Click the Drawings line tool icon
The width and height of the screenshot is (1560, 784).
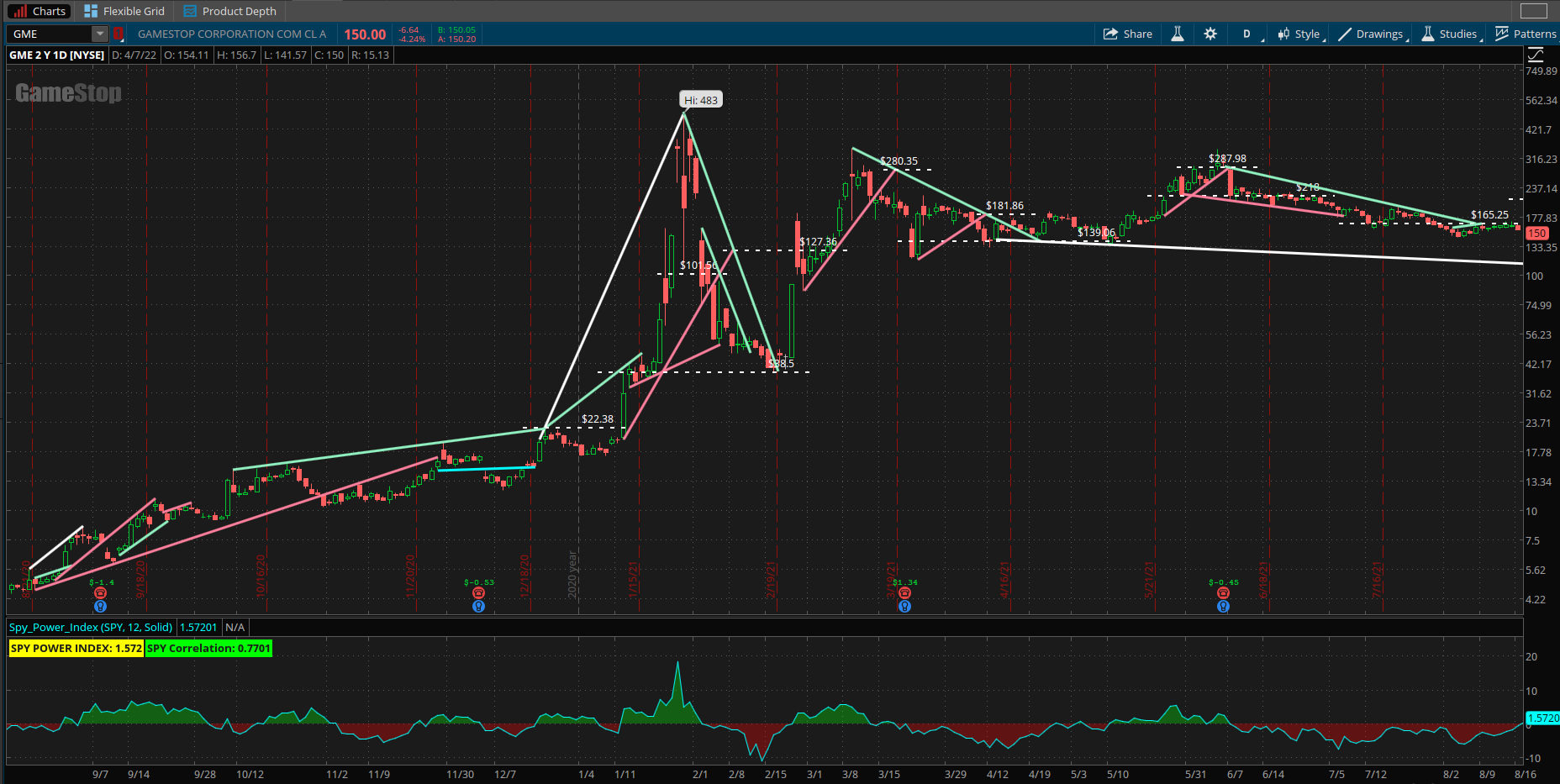click(x=1345, y=34)
